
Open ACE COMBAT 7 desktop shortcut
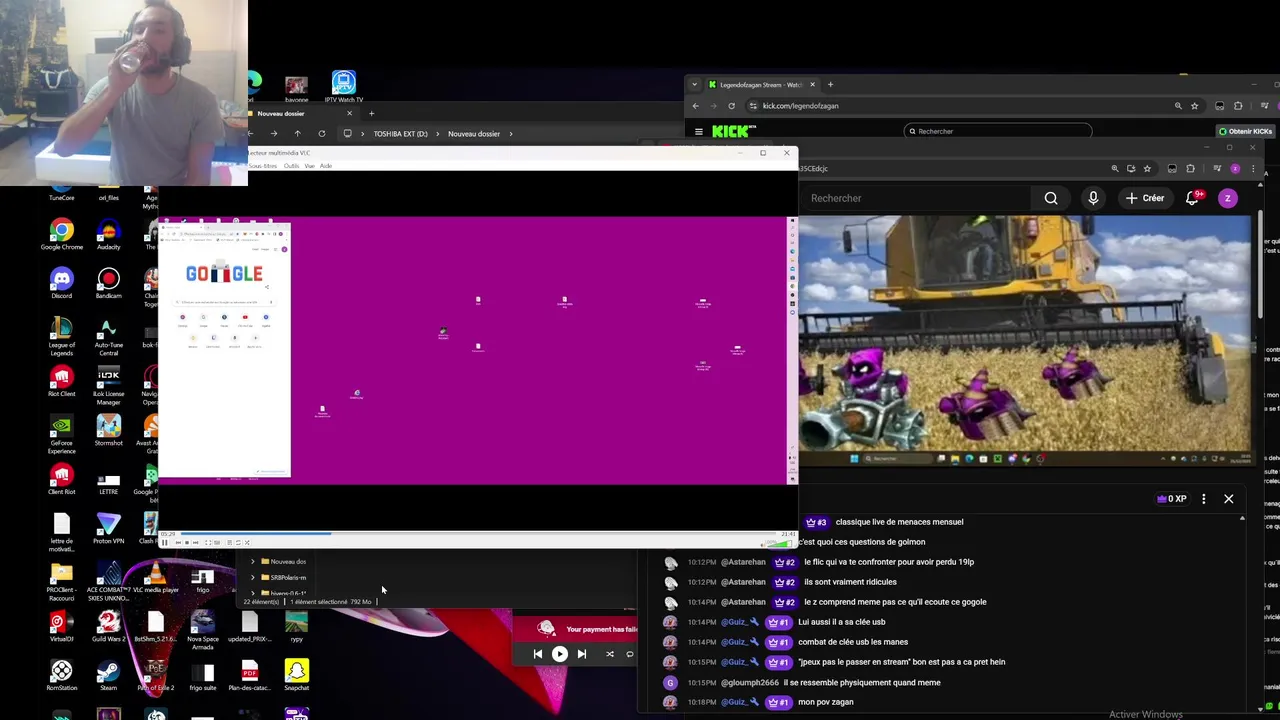pyautogui.click(x=109, y=582)
